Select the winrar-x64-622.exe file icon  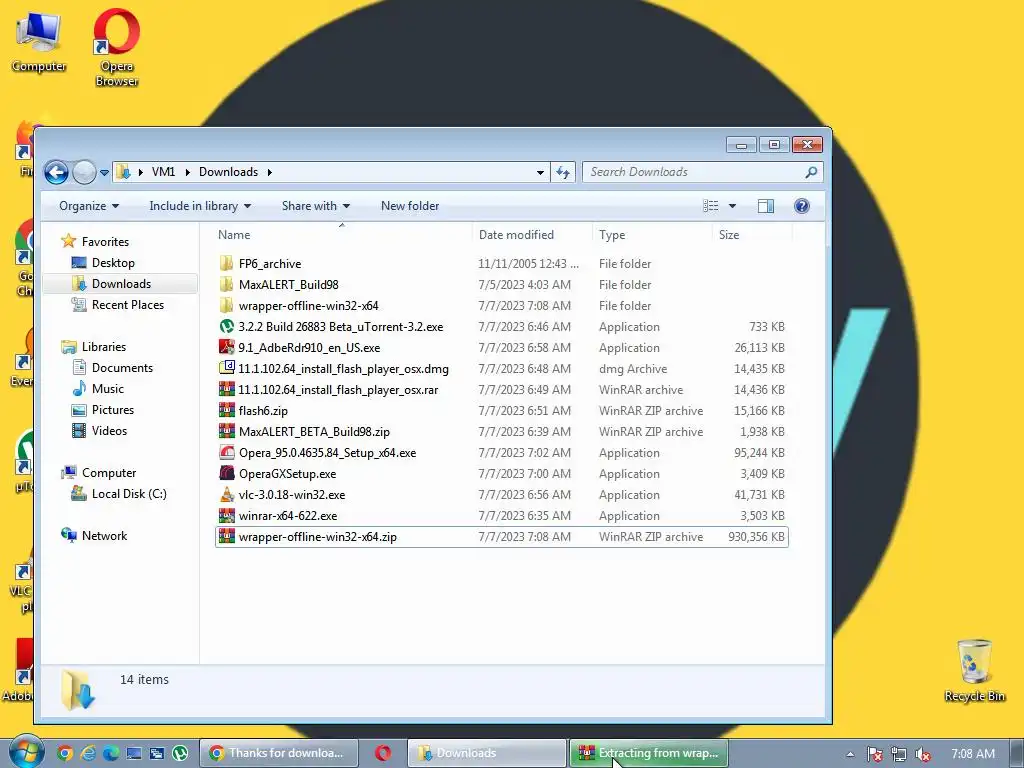tap(227, 516)
